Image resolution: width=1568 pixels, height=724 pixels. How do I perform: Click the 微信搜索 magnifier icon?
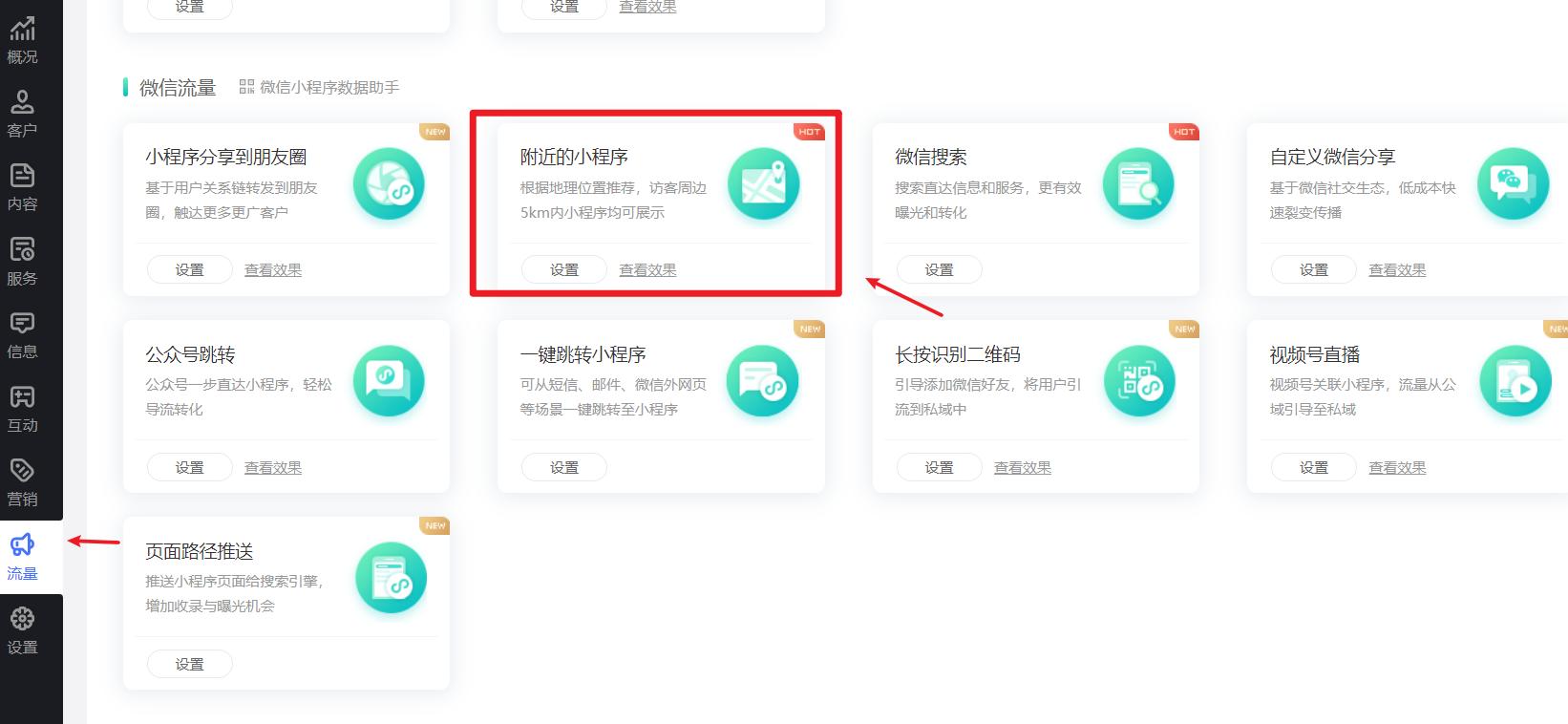[1138, 184]
